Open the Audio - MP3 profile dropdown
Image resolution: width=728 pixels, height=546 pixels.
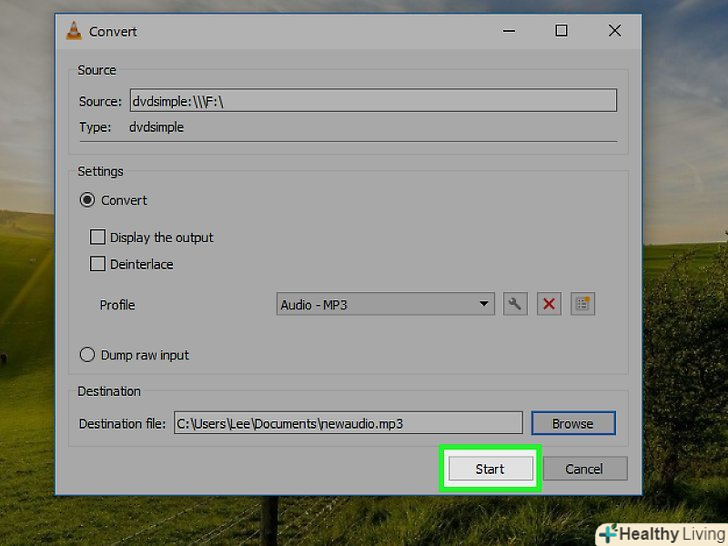click(385, 304)
